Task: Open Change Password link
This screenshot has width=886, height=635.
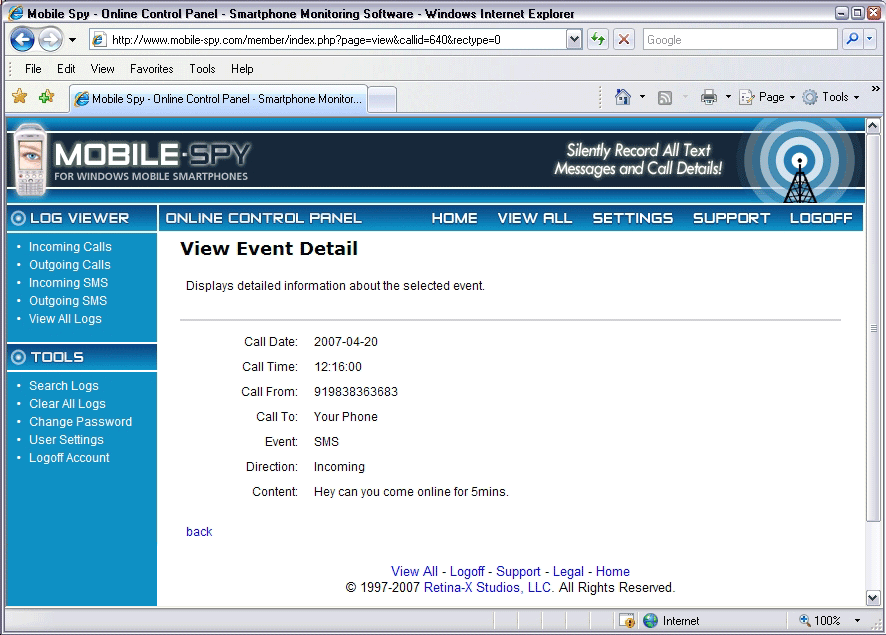Action: click(80, 422)
